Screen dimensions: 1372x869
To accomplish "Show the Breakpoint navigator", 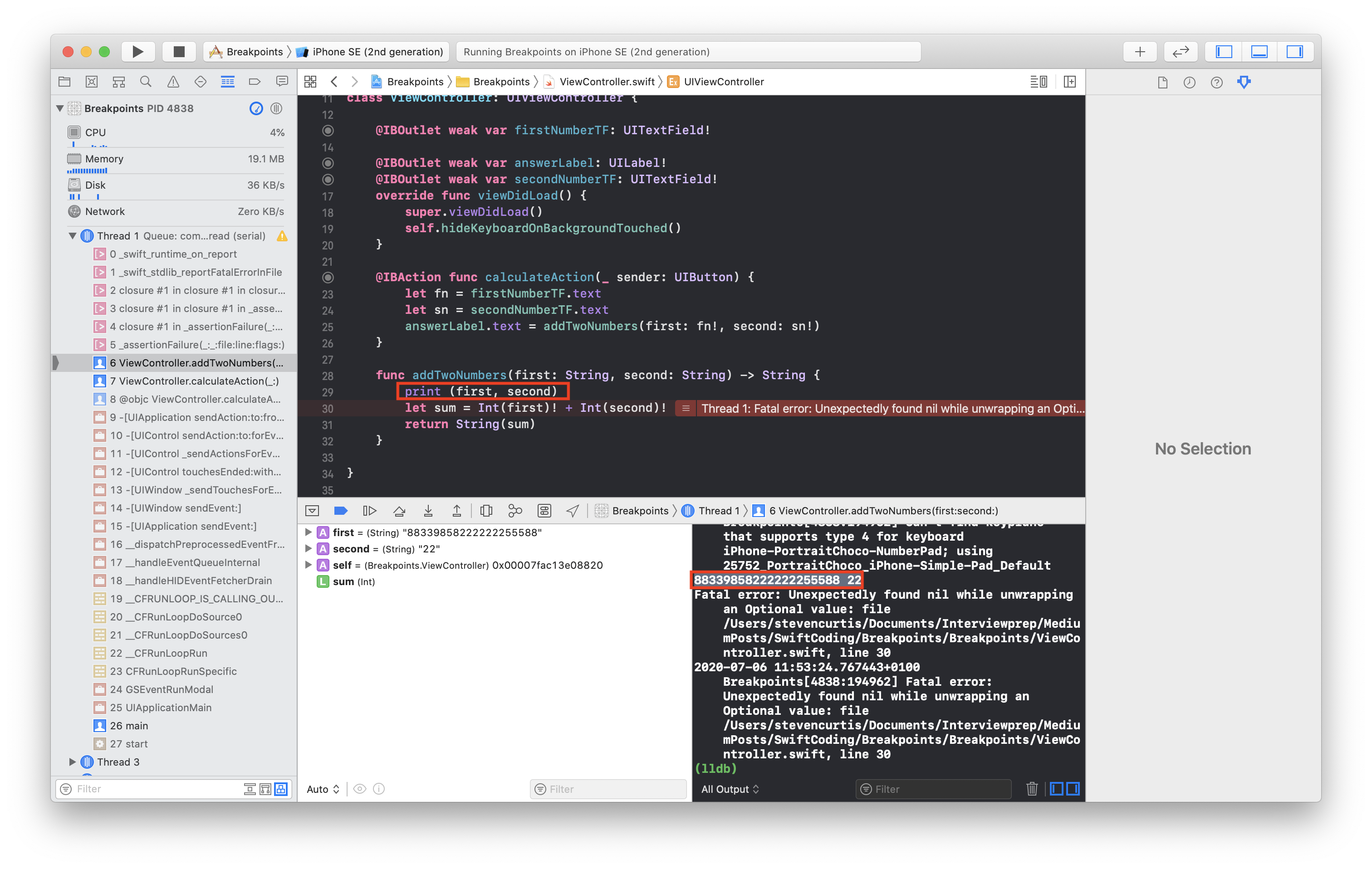I will point(255,82).
